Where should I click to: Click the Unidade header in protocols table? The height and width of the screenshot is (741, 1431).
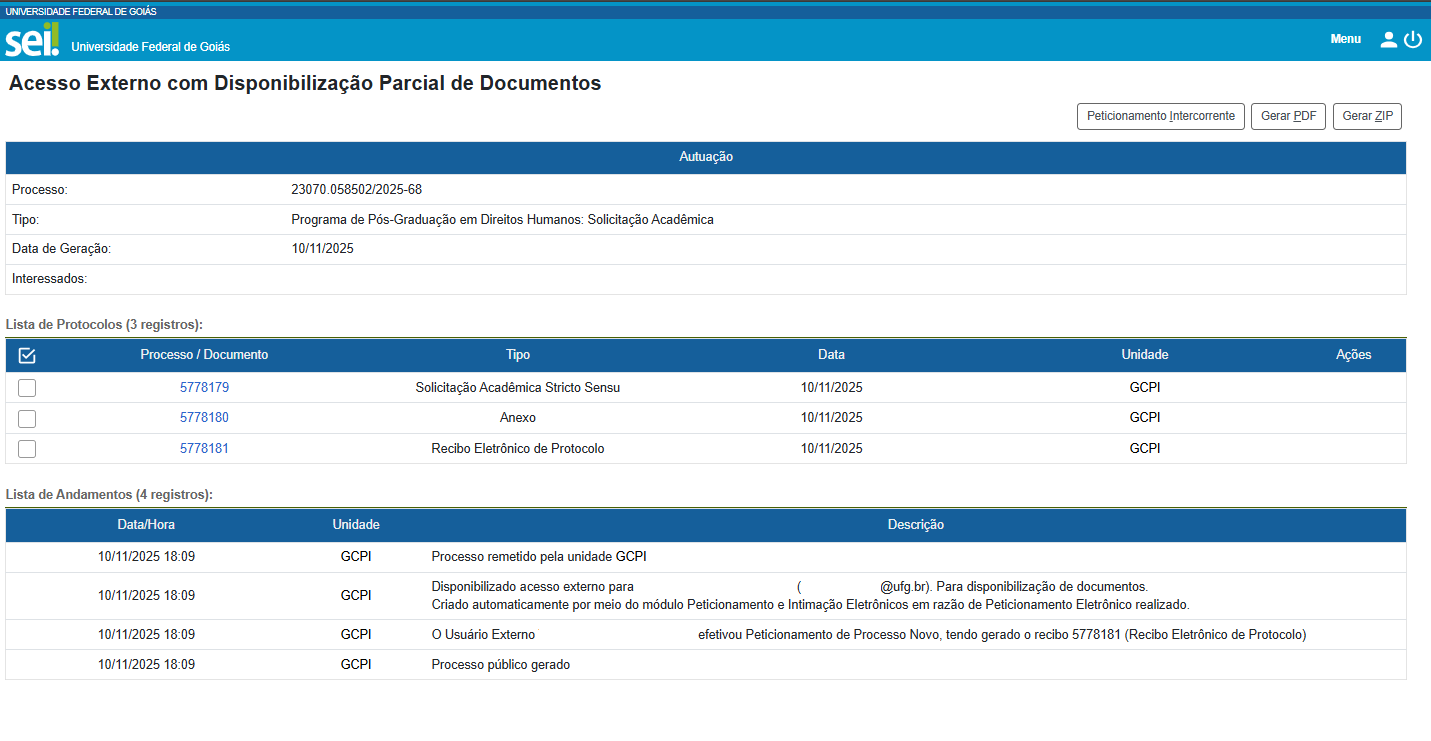coord(1144,355)
